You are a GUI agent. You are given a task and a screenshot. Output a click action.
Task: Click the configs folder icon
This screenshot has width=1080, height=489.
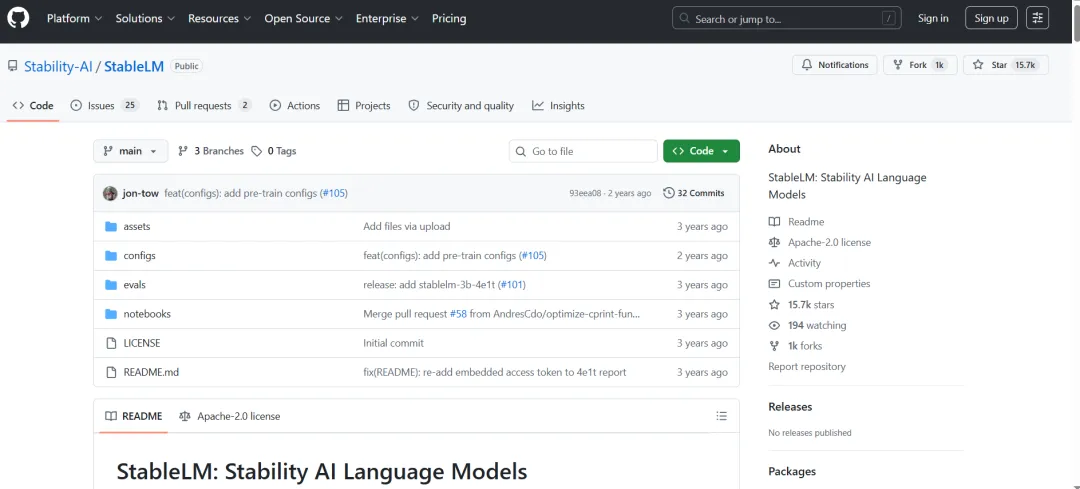[x=111, y=256]
